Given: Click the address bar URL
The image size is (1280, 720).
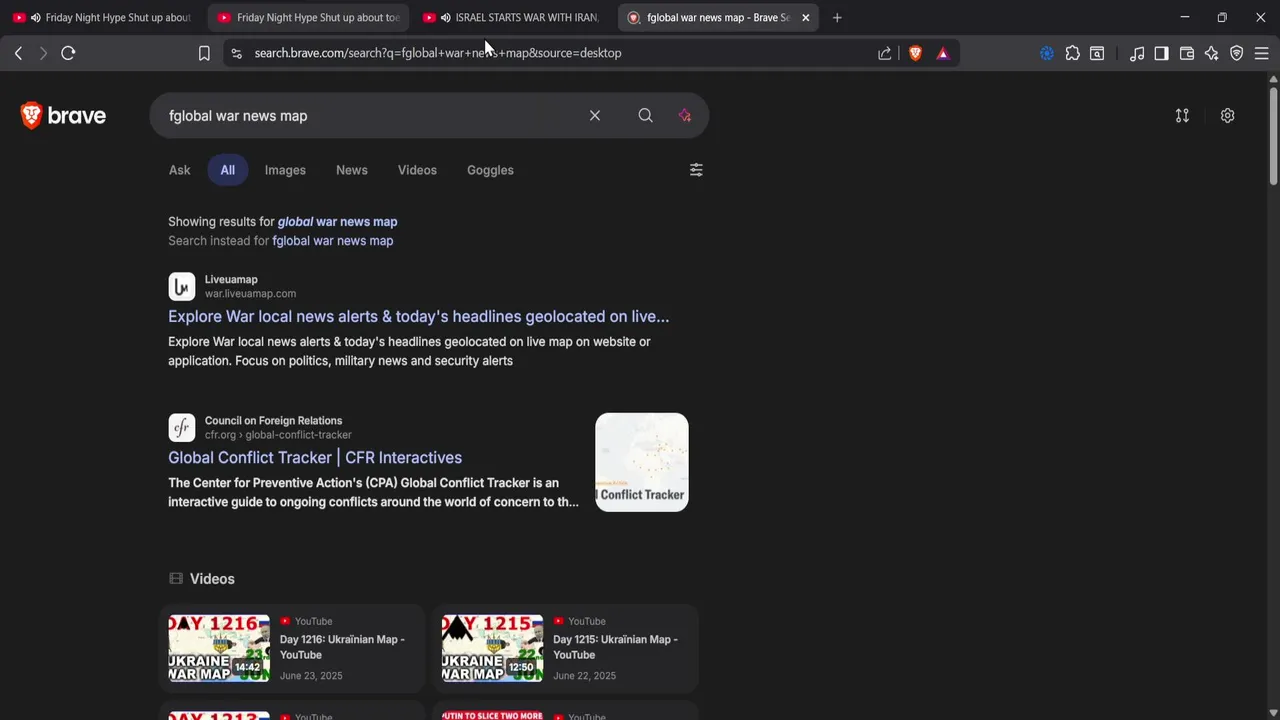Looking at the screenshot, I should pyautogui.click(x=438, y=53).
